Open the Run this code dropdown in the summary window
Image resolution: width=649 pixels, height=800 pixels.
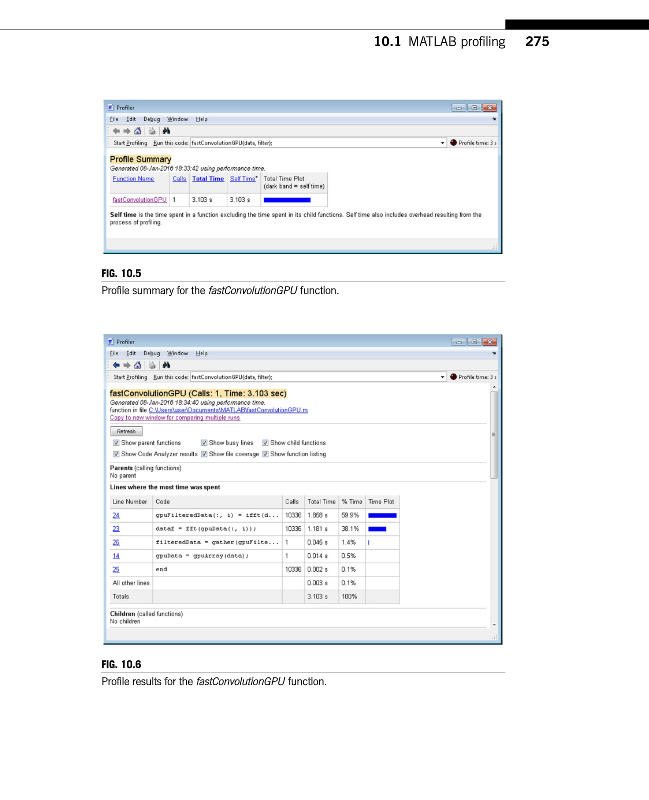[442, 142]
